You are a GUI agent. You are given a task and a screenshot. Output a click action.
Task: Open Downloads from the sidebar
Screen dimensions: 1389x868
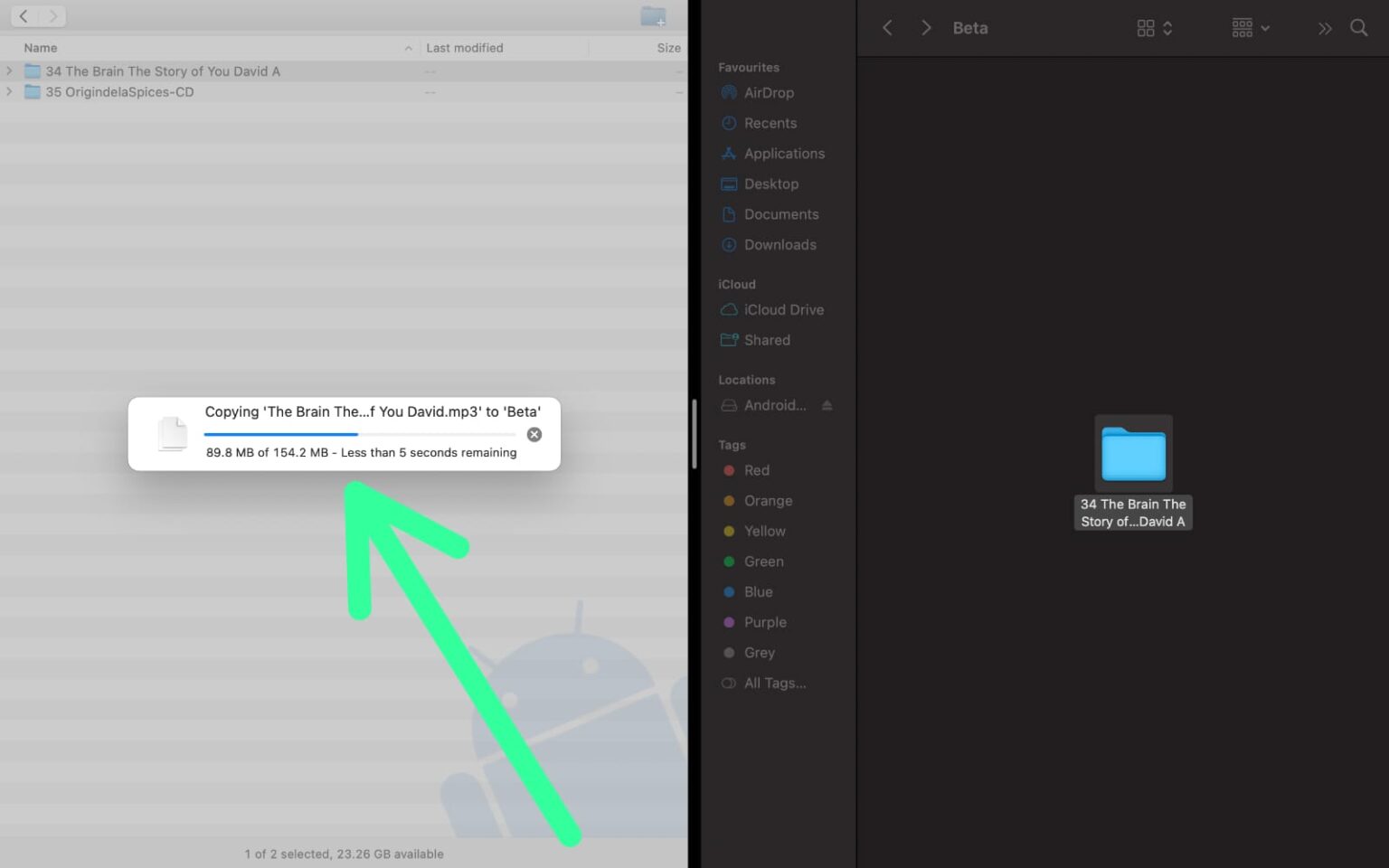click(x=780, y=244)
